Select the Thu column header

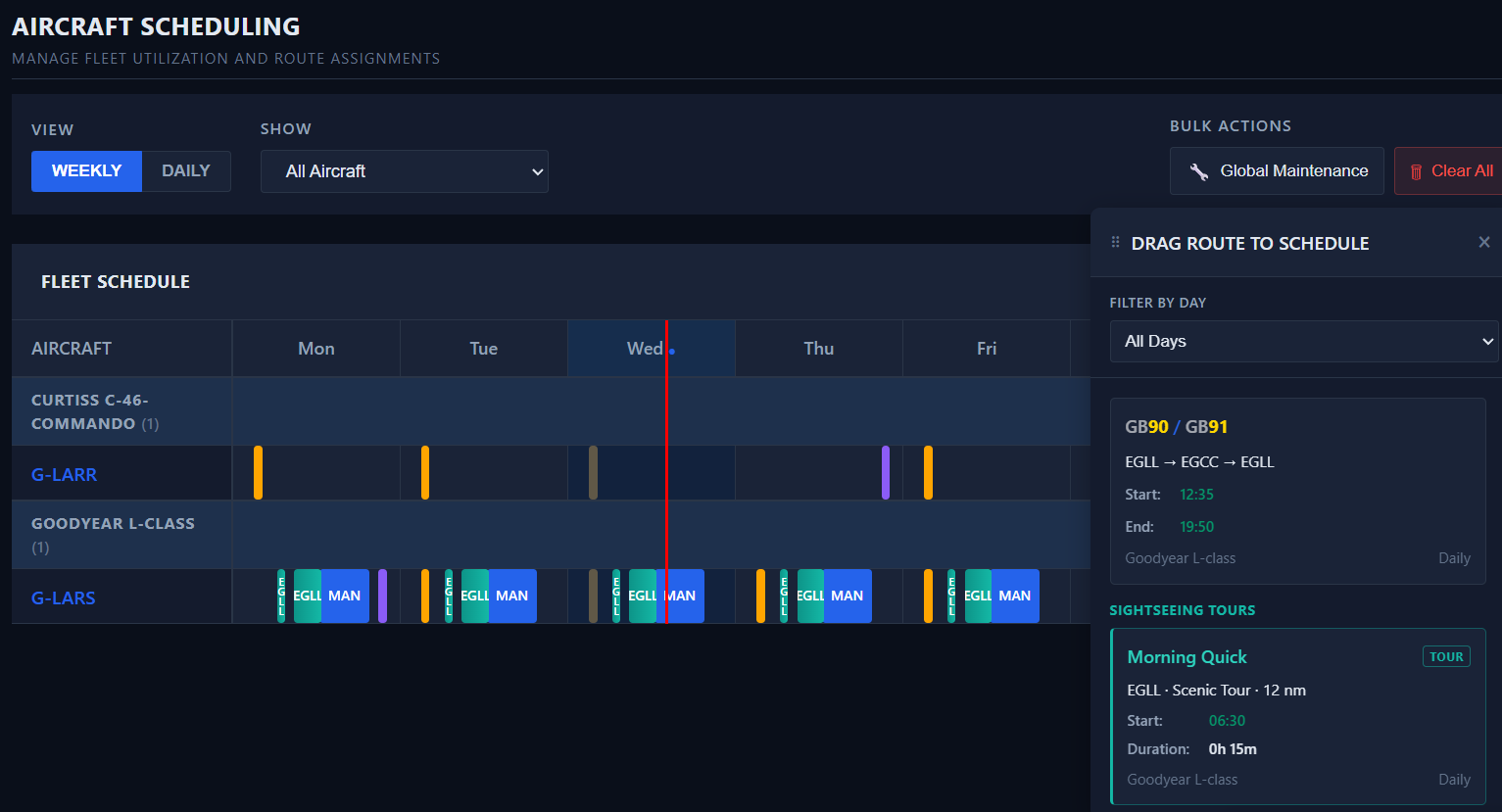[x=819, y=349]
